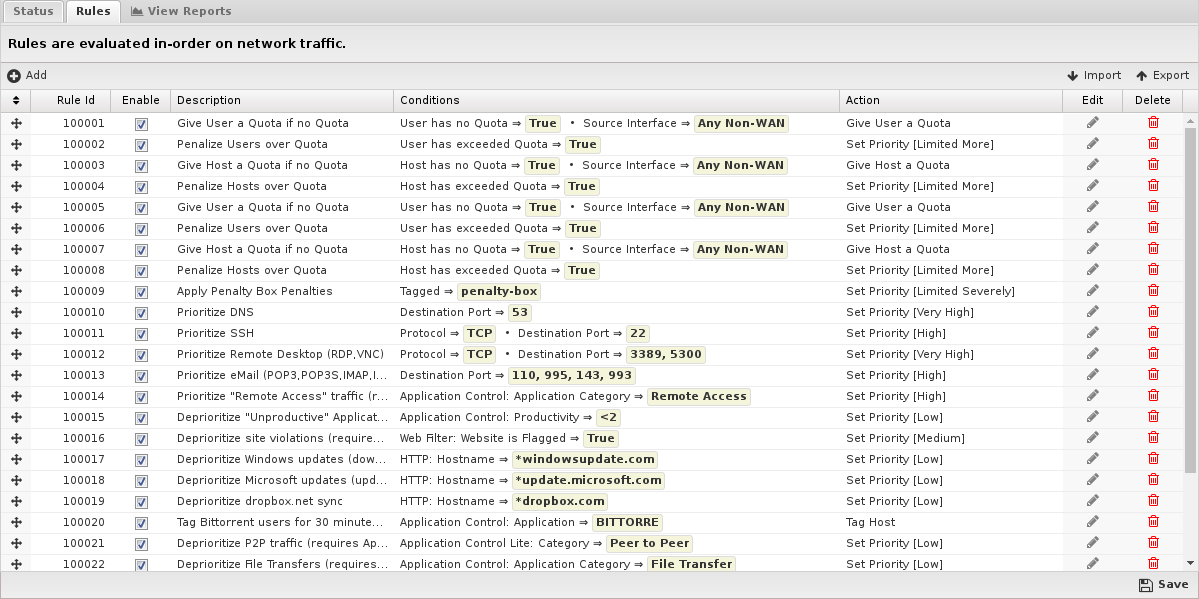The width and height of the screenshot is (1199, 599).
Task: Toggle Enable for Apply Penalty Box Penalties
Action: (141, 291)
